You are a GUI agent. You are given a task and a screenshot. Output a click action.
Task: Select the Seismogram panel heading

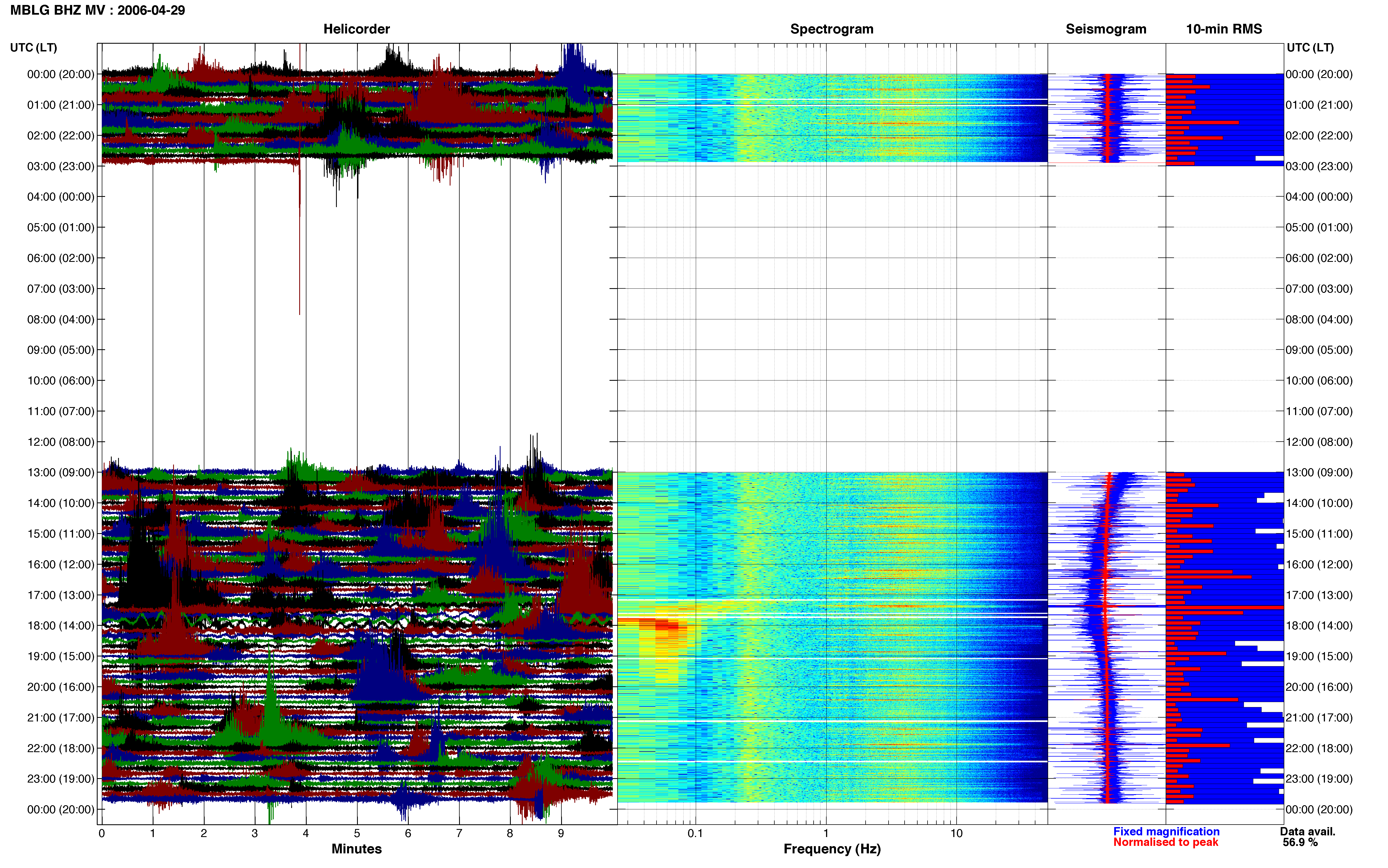pos(1106,29)
